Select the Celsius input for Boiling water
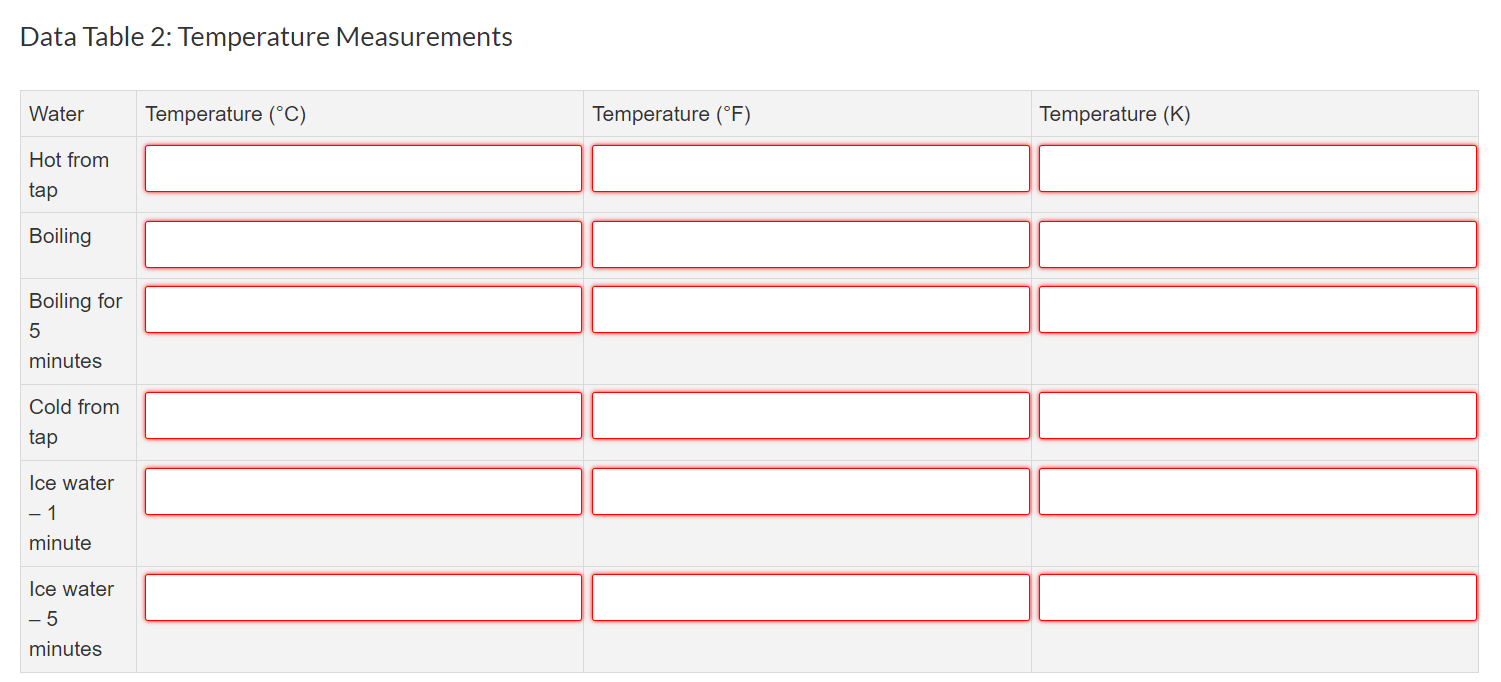 363,244
